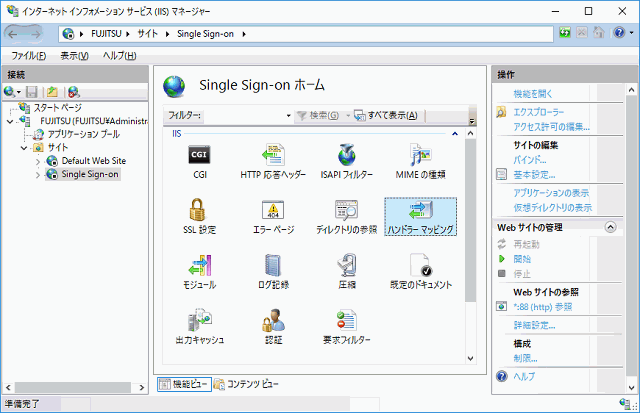Open the ファイル(F) menu
The height and width of the screenshot is (413, 640).
[x=28, y=56]
